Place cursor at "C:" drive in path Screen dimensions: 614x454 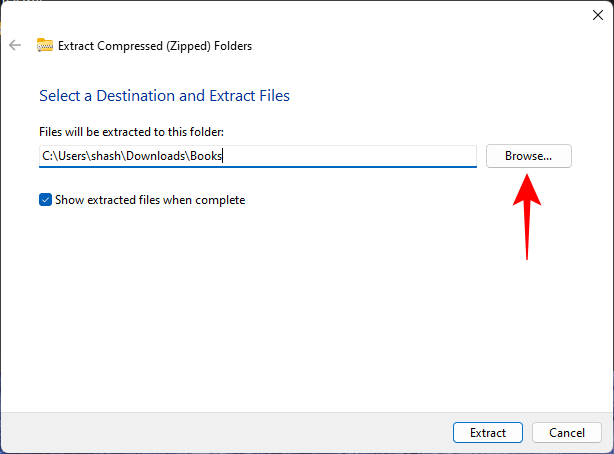(x=47, y=156)
